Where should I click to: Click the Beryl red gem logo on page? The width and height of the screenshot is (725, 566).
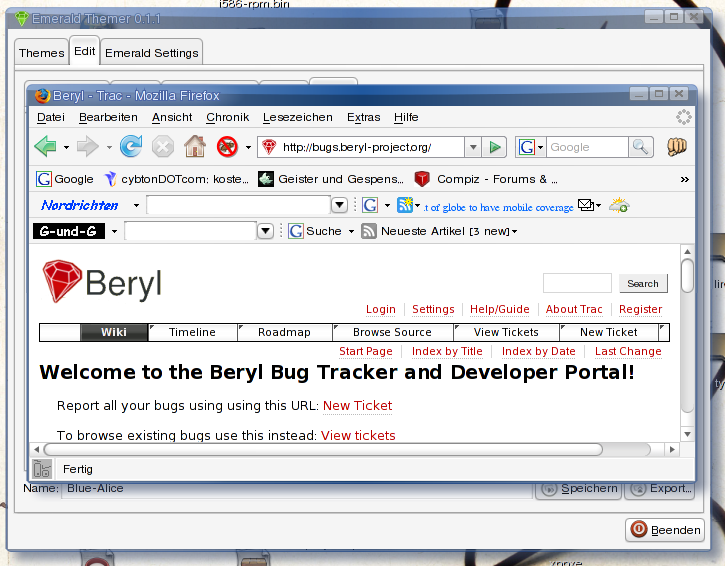point(62,282)
